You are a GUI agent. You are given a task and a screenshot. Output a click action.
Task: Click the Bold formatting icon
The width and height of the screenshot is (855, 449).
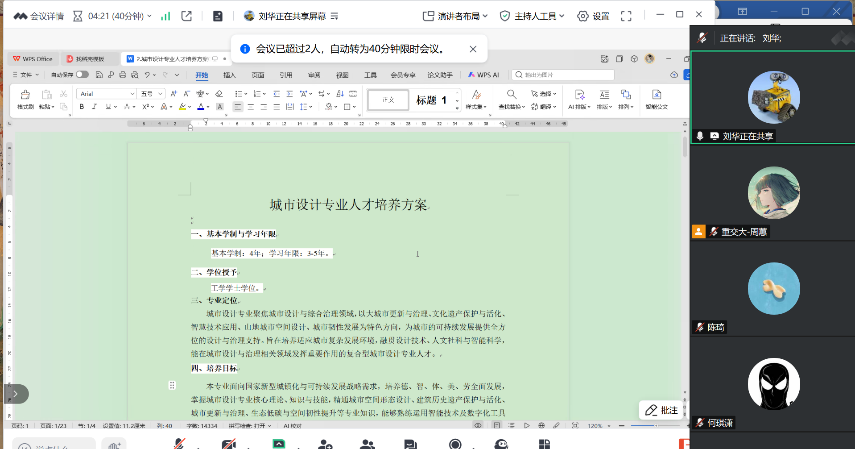pos(84,107)
